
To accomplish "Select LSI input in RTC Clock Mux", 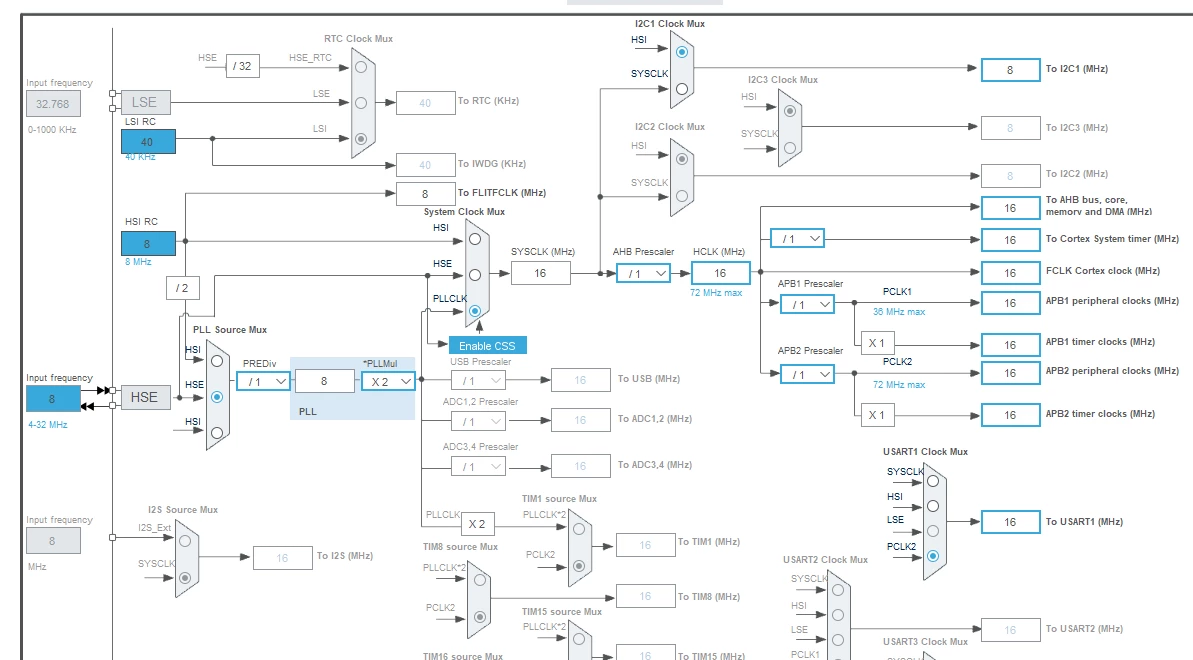I will 361,139.
